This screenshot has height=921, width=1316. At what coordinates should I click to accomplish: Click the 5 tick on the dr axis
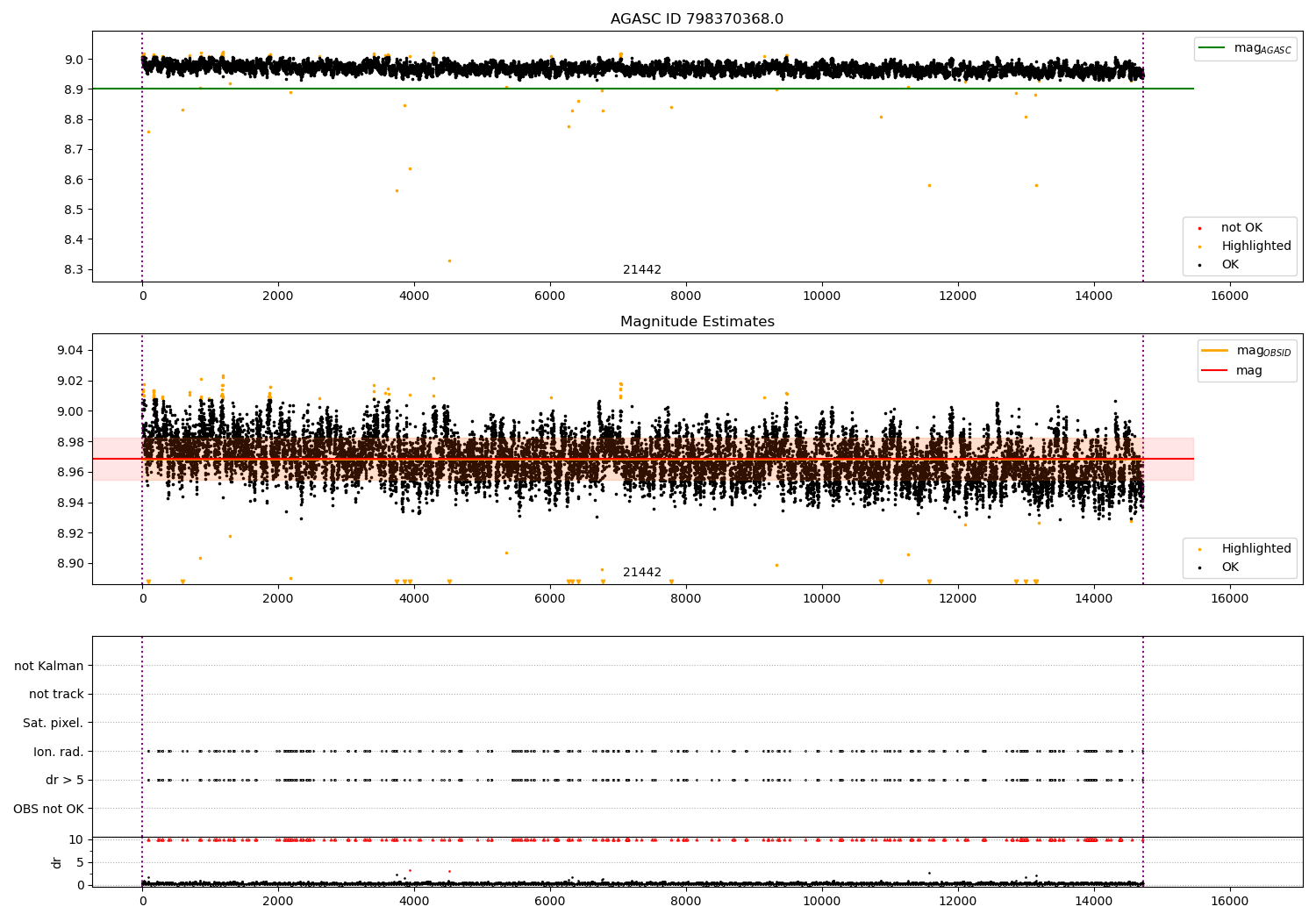pyautogui.click(x=80, y=862)
